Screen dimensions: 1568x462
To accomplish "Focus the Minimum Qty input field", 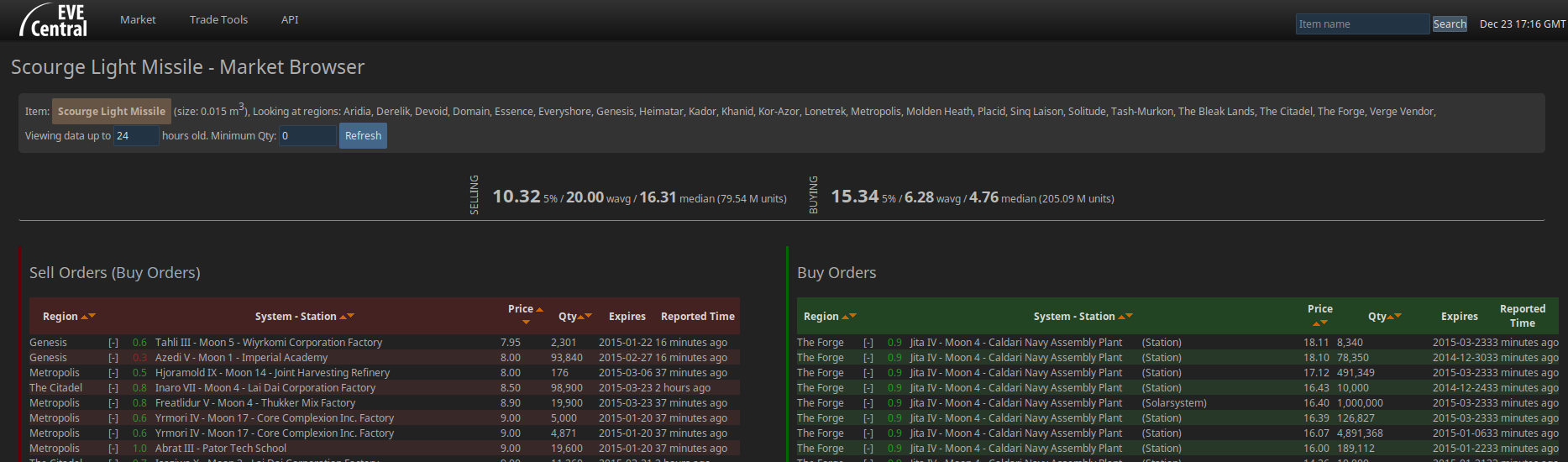I will click(307, 135).
